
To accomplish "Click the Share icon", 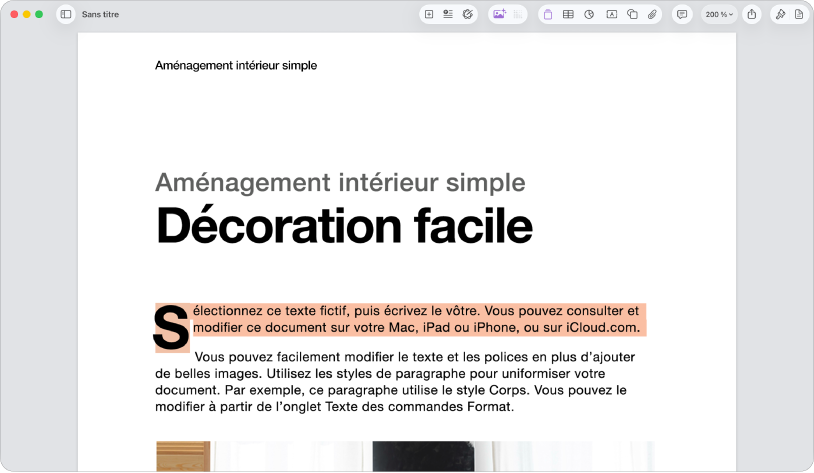I will coord(752,15).
